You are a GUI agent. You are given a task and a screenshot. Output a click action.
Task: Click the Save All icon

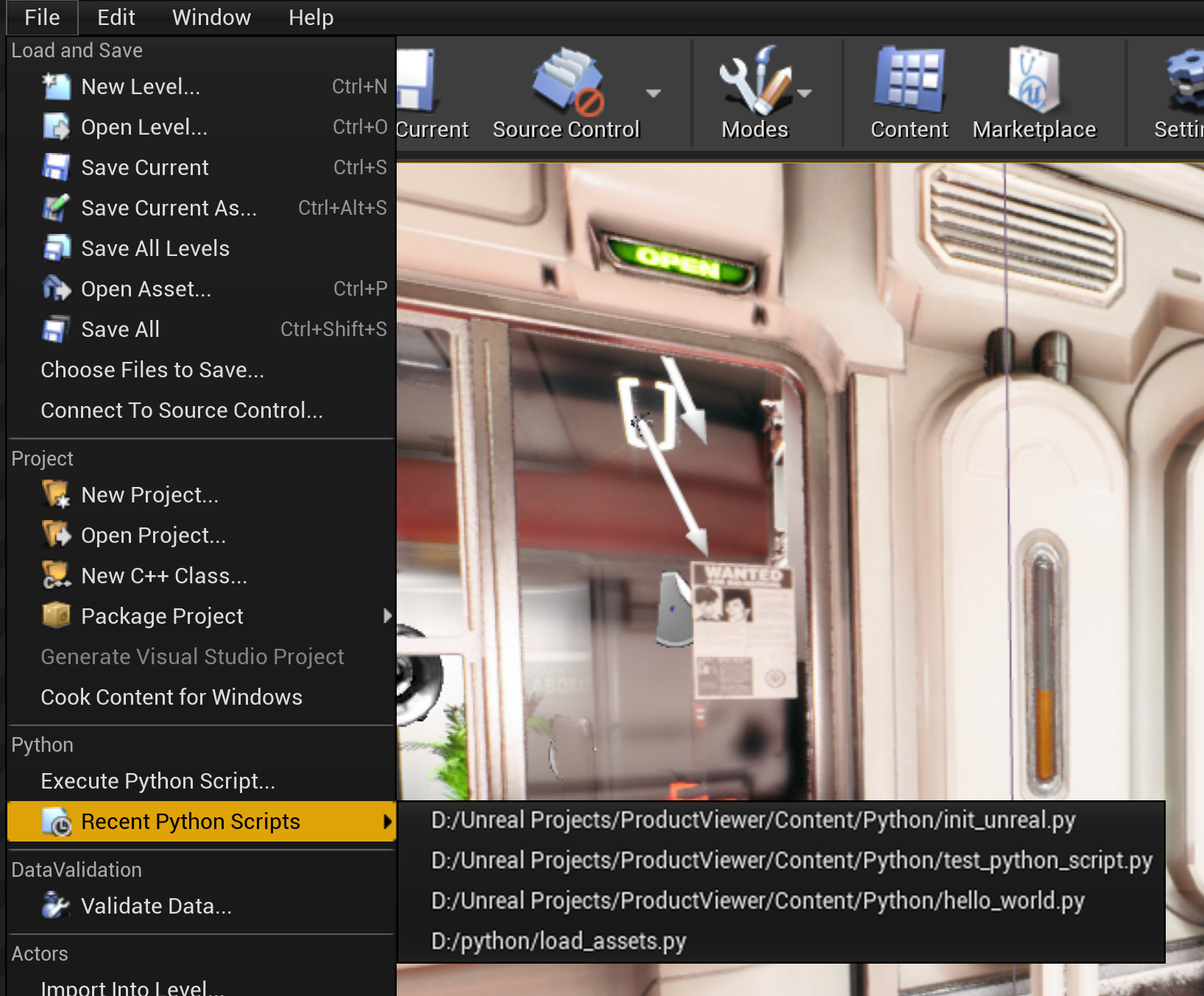(x=56, y=330)
